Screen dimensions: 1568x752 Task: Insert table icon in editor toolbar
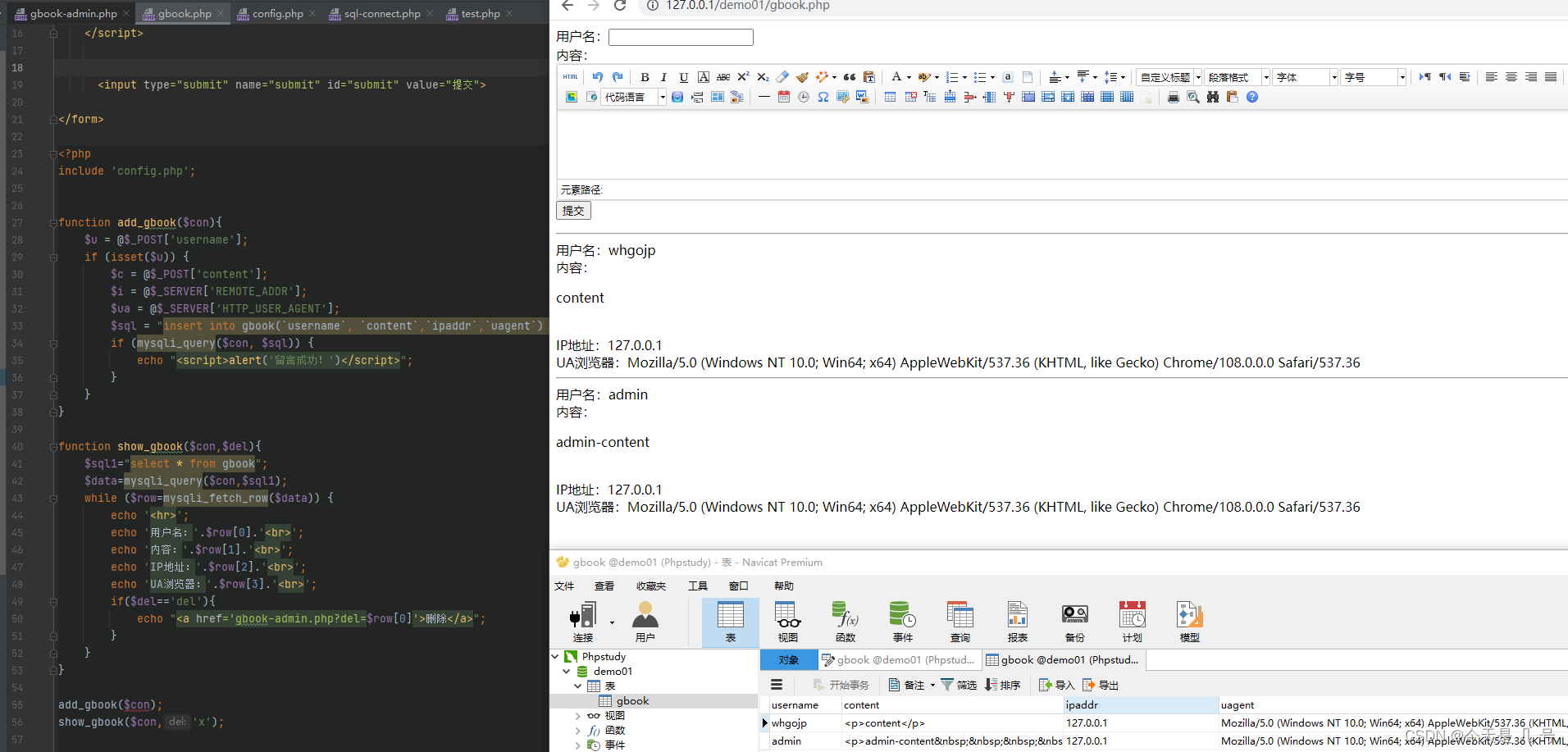pyautogui.click(x=890, y=97)
